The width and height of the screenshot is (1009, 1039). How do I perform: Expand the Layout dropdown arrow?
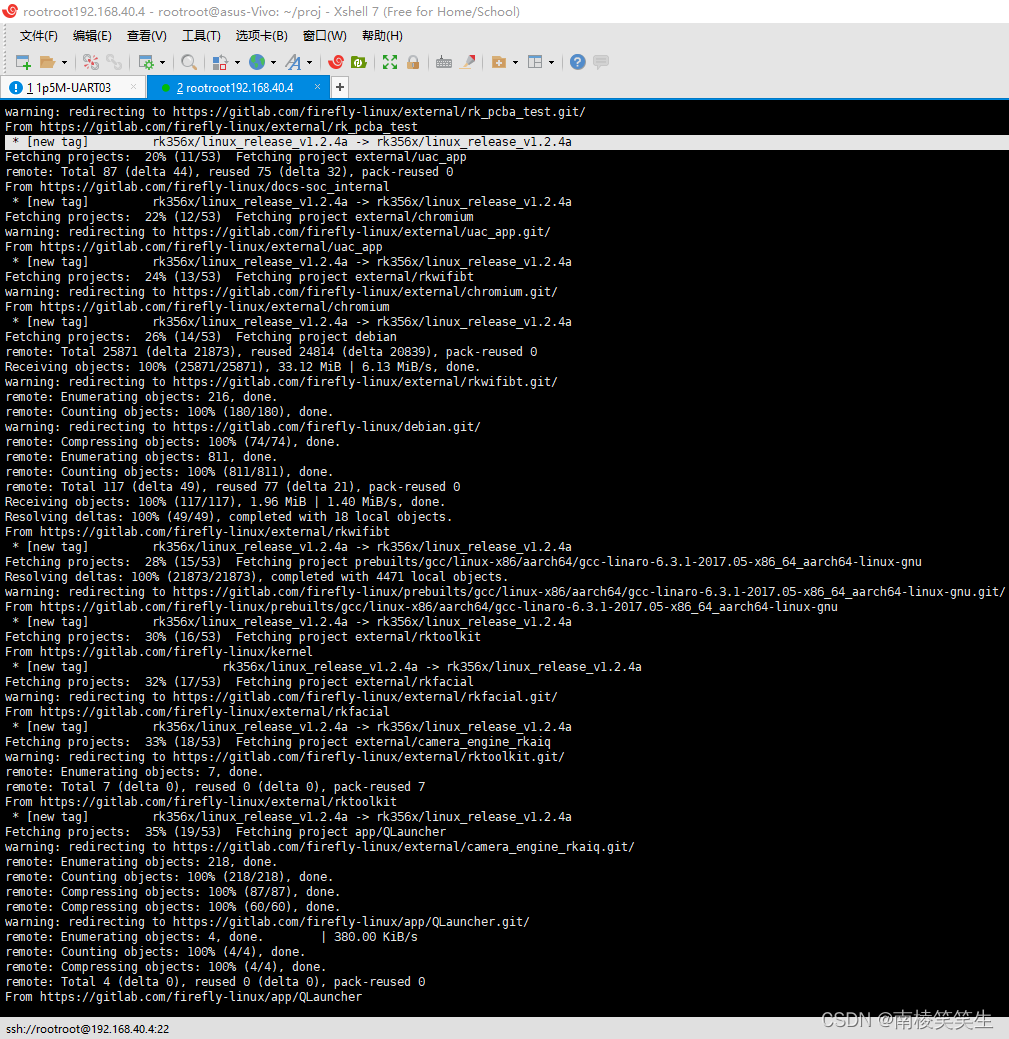551,63
